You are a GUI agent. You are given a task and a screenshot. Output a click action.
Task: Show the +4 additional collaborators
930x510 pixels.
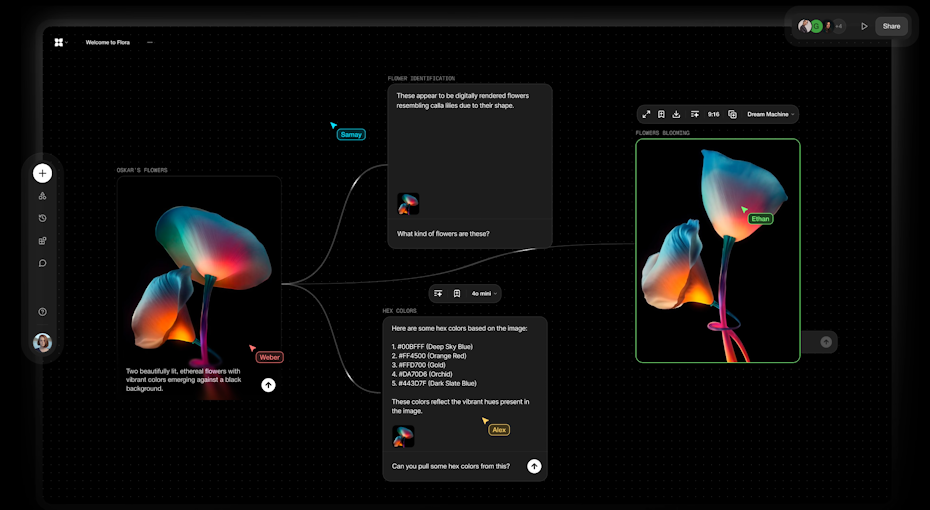pyautogui.click(x=839, y=26)
